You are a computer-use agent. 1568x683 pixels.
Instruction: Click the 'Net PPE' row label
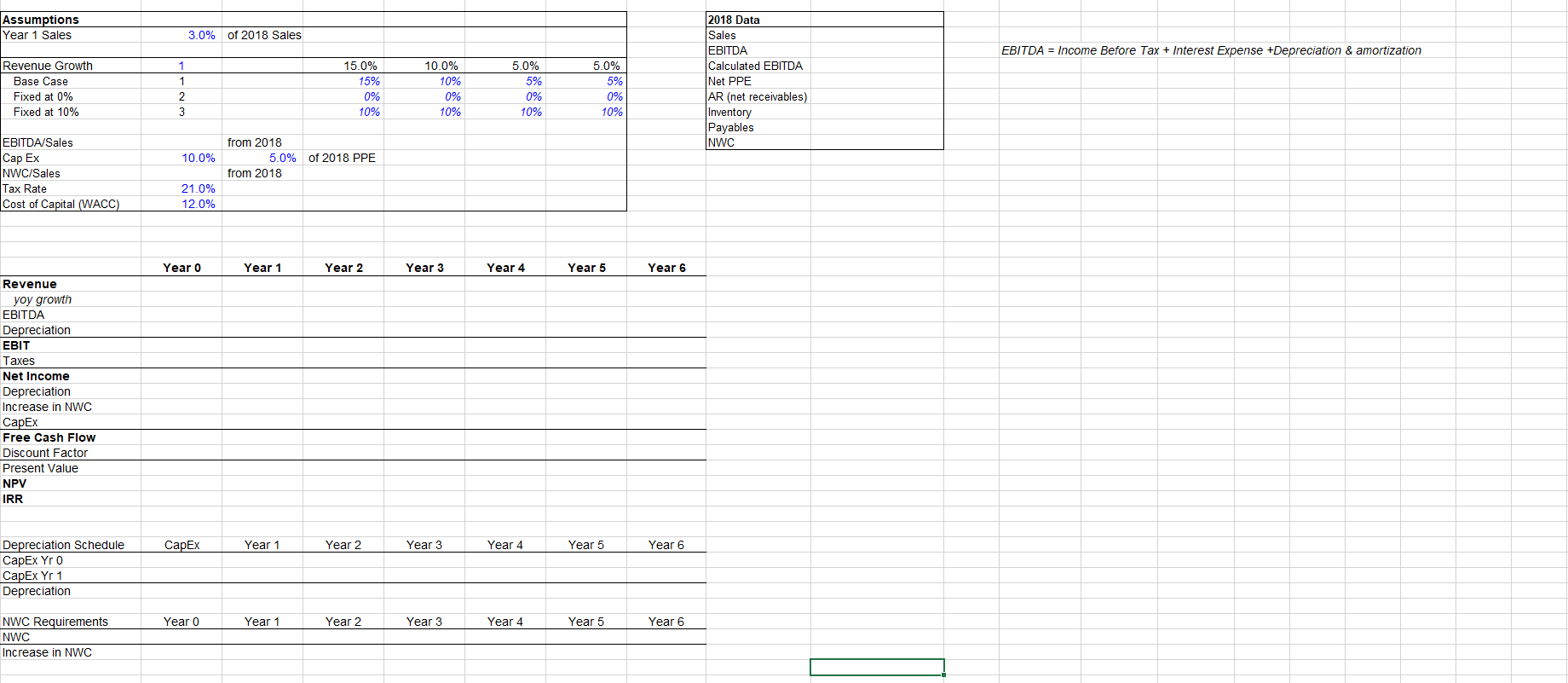[x=729, y=81]
